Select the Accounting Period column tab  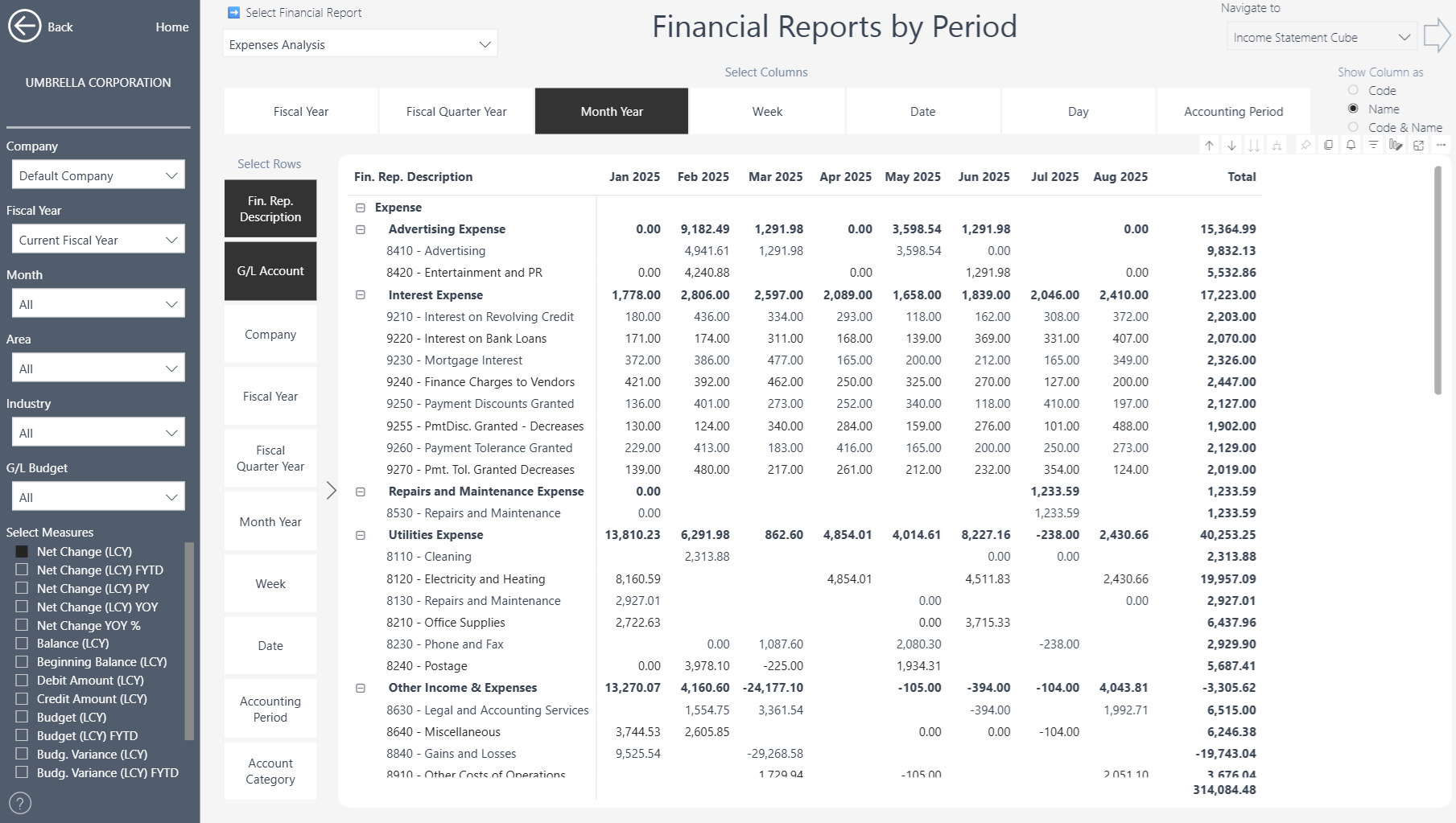click(1233, 111)
